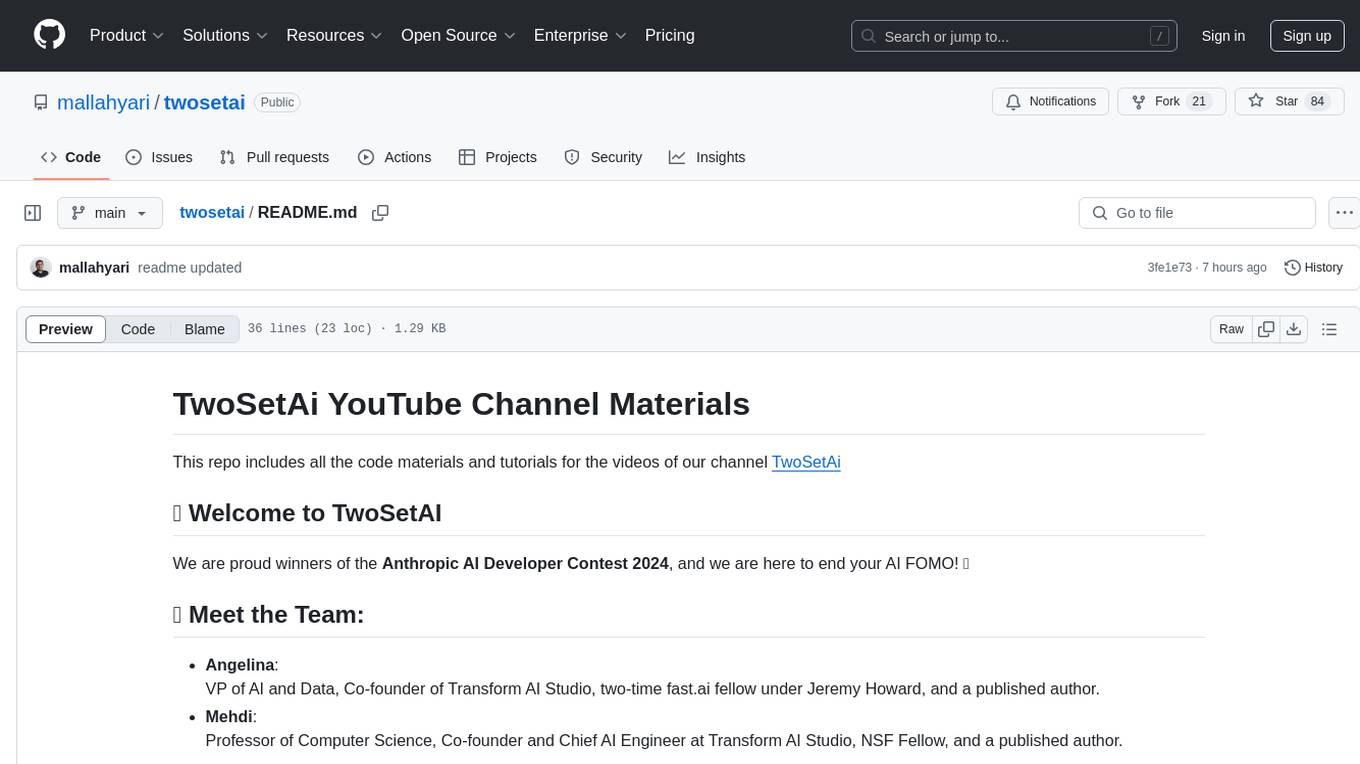Open the main branch selector dropdown

pyautogui.click(x=110, y=213)
